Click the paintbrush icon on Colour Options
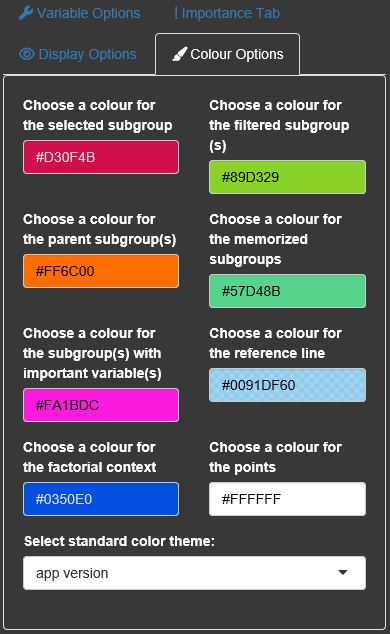Screen dimensions: 390x634 [x=179, y=54]
